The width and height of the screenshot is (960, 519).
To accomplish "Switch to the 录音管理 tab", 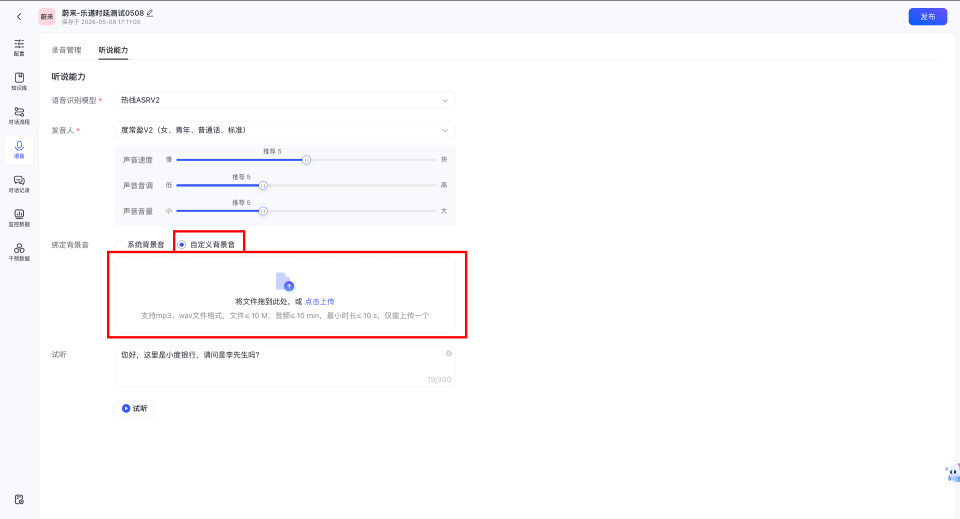I will click(66, 50).
